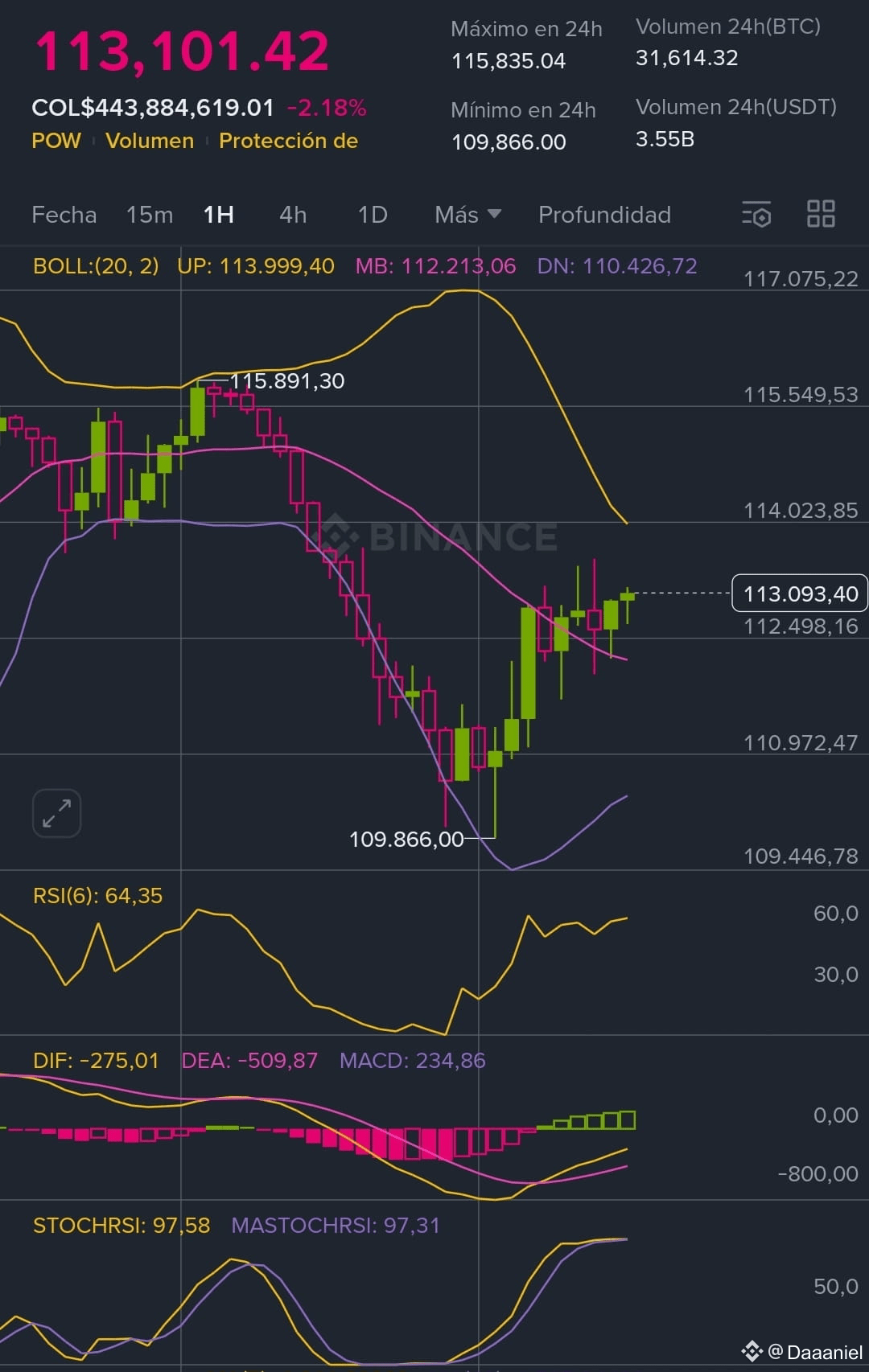This screenshot has height=1372, width=869.
Task: Tap the MASTOCHRSI: 97,31 label
Action: tap(336, 1226)
